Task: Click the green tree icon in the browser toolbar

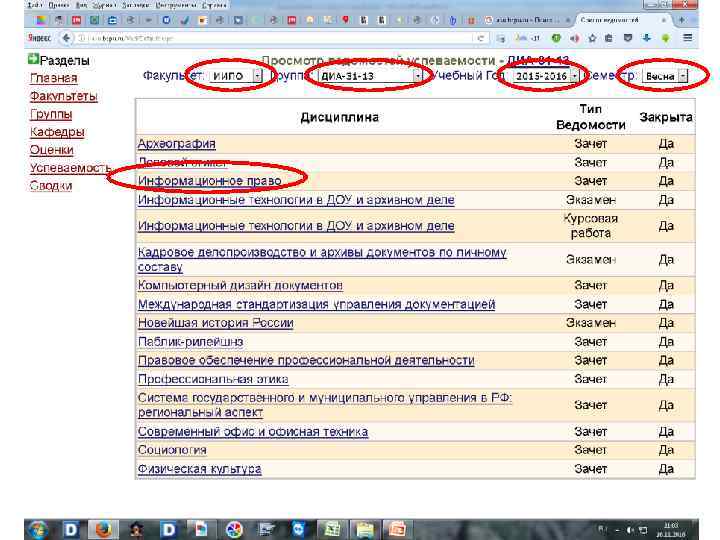Action: click(x=665, y=38)
